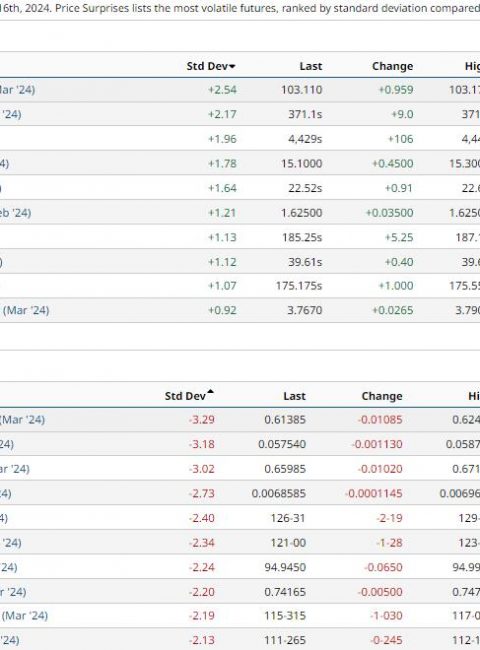Select the row with last price 4,429s
Image resolution: width=480 pixels, height=650 pixels.
(240, 138)
